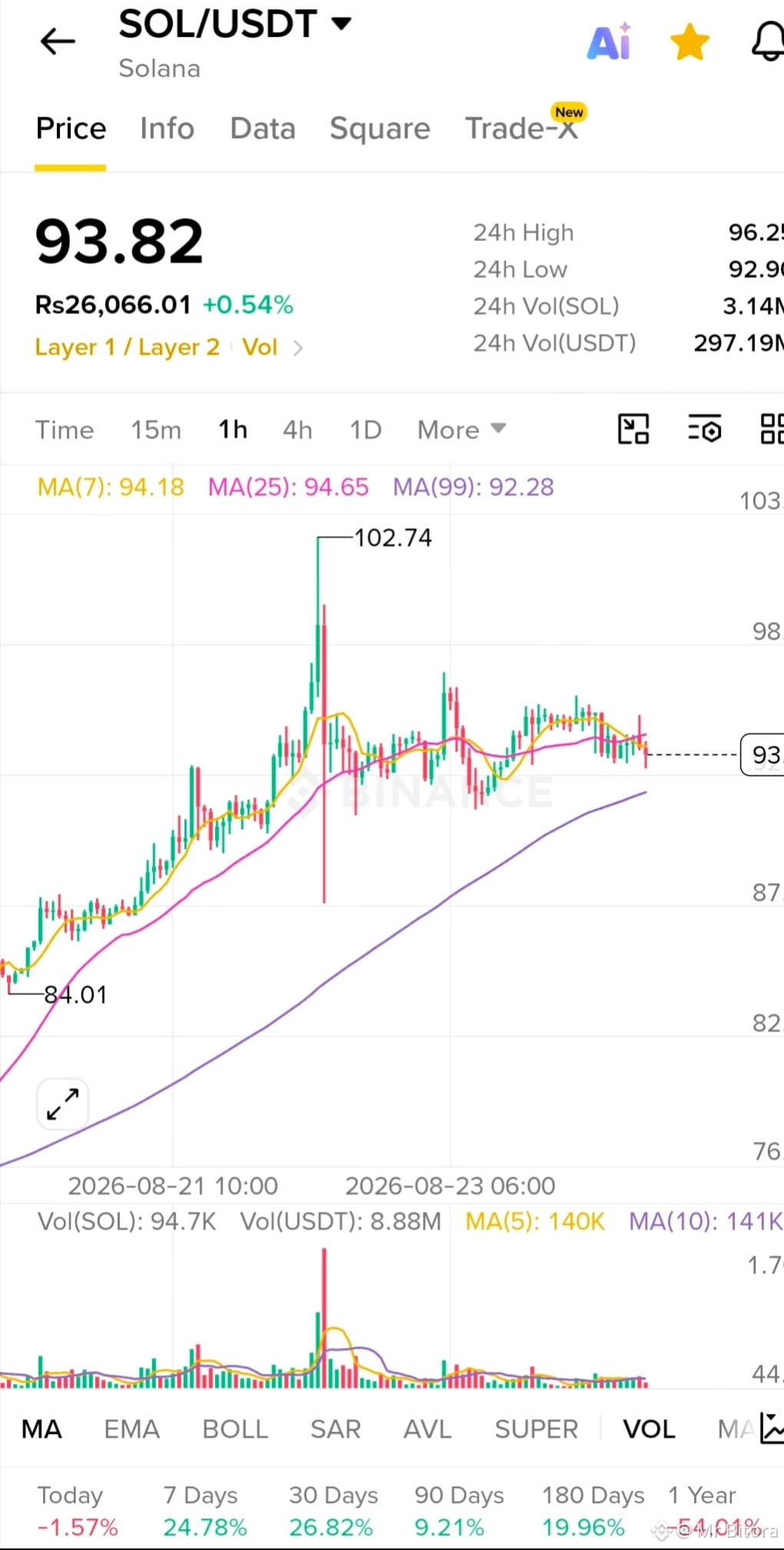Click the 30 Days 26.82% performance
This screenshot has width=784, height=1550.
[x=334, y=1511]
